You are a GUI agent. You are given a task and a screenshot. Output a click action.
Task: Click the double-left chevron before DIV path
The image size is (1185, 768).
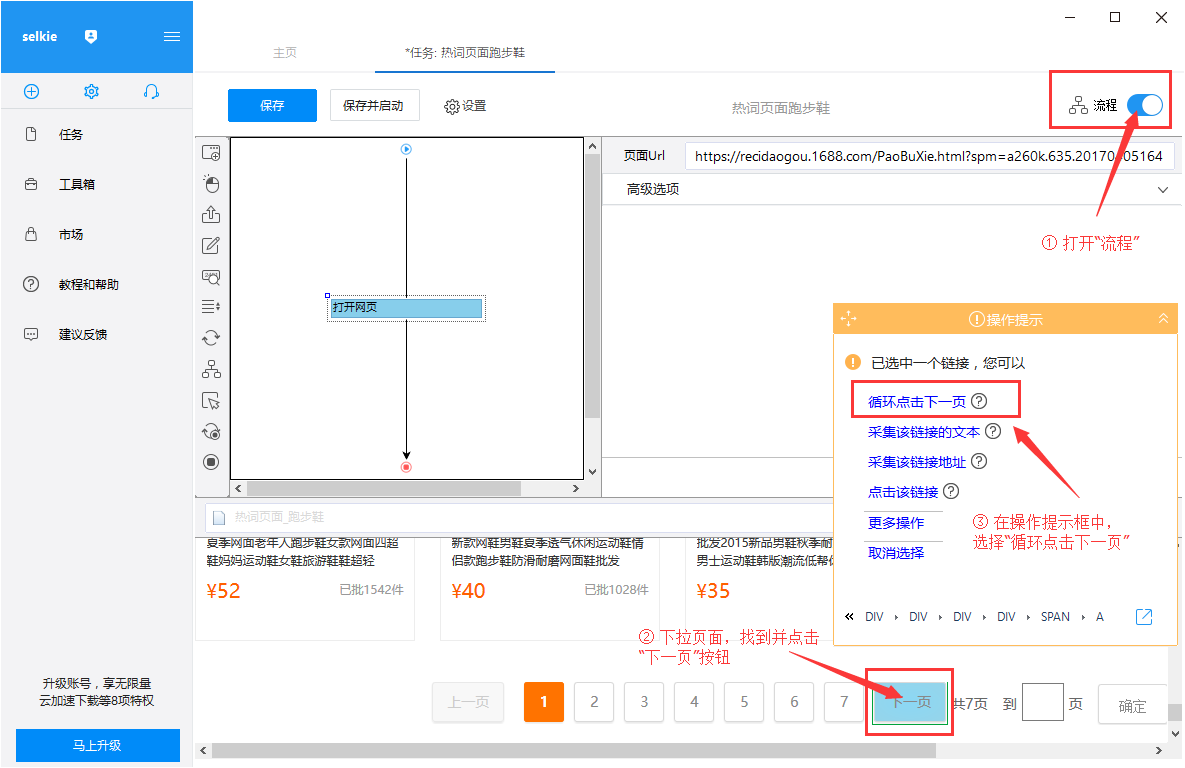tap(849, 617)
